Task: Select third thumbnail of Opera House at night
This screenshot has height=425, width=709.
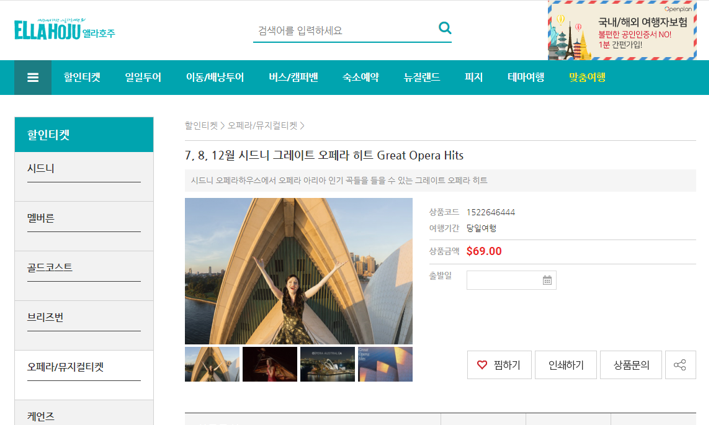Action: click(x=327, y=364)
